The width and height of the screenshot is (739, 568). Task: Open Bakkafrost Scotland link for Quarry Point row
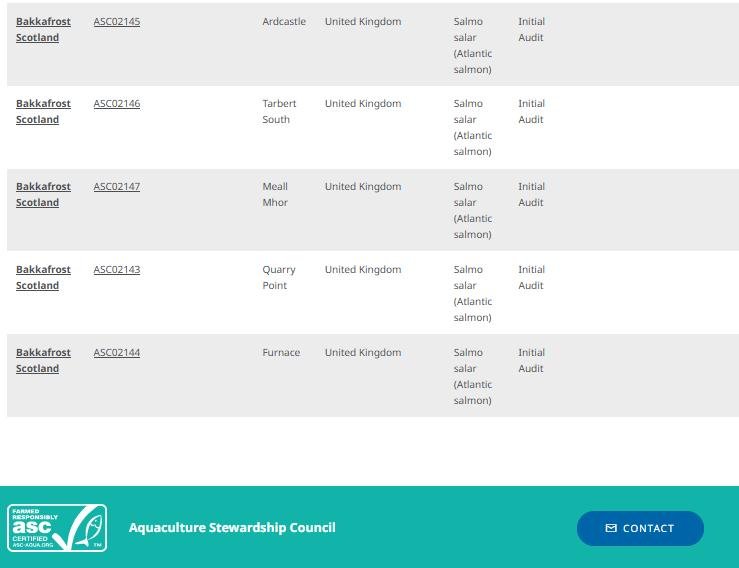43,277
